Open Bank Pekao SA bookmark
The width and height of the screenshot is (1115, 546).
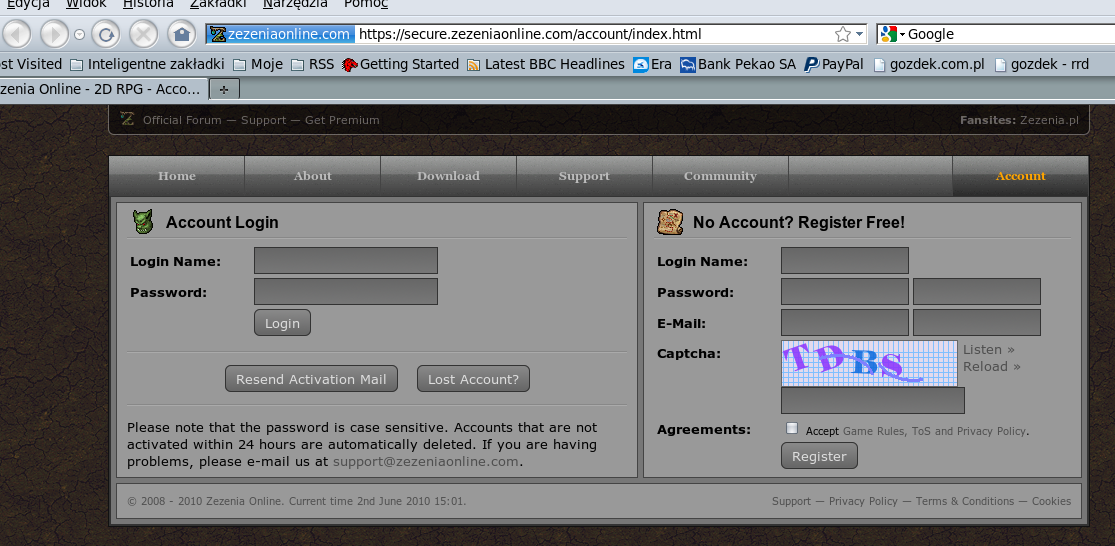[737, 64]
